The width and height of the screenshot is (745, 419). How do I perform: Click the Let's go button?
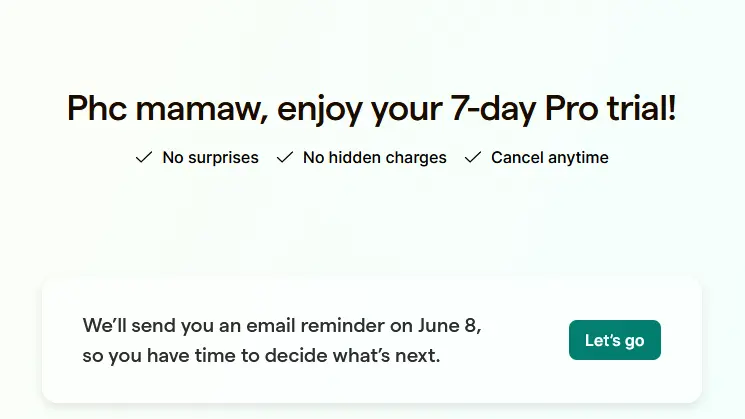[614, 340]
